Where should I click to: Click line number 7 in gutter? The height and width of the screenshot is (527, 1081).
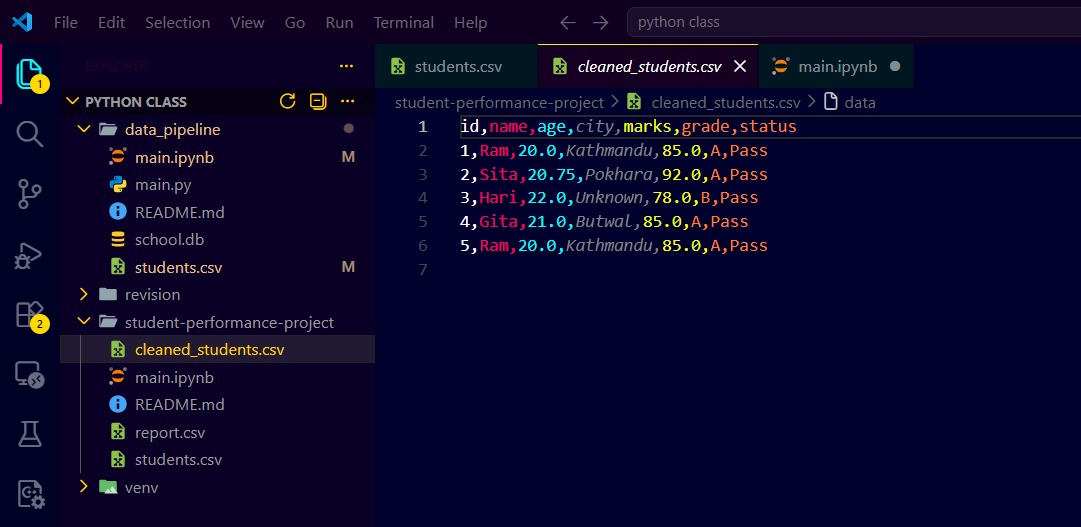[423, 270]
